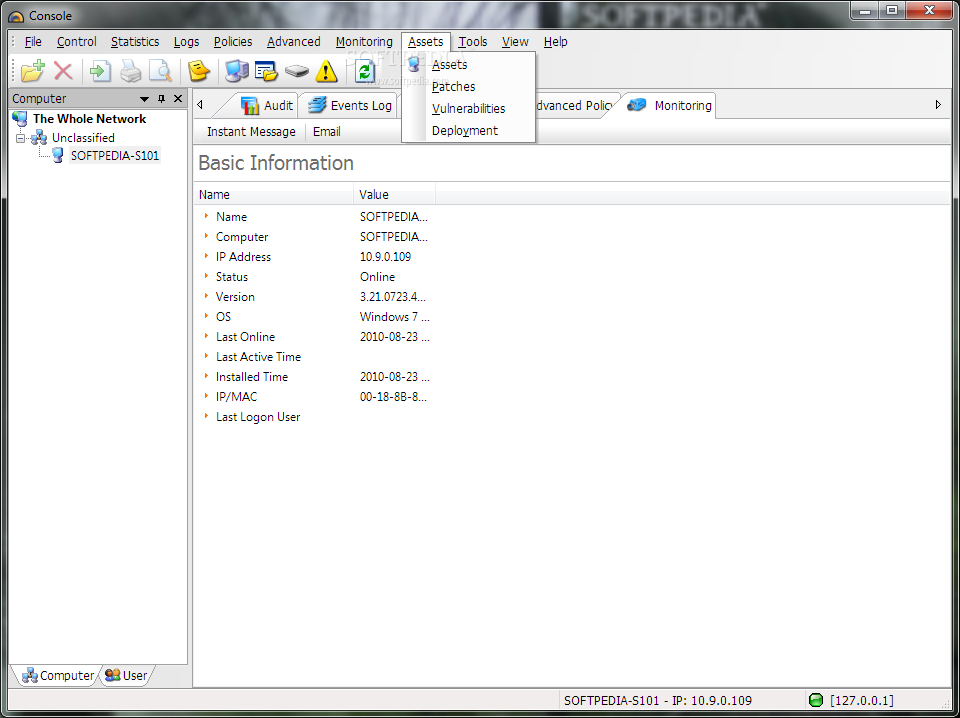Image resolution: width=960 pixels, height=718 pixels.
Task: Open the Help menu
Action: tap(555, 42)
